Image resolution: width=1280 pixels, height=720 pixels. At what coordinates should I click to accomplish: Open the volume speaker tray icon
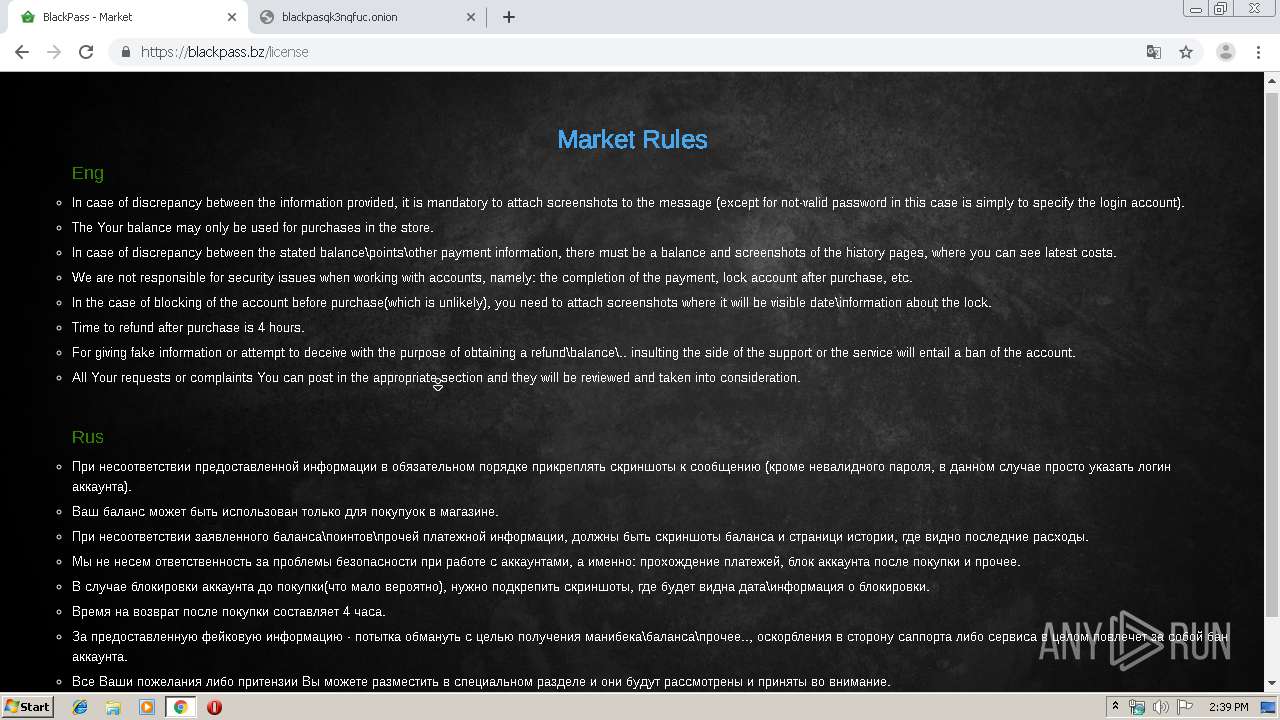(x=1162, y=707)
